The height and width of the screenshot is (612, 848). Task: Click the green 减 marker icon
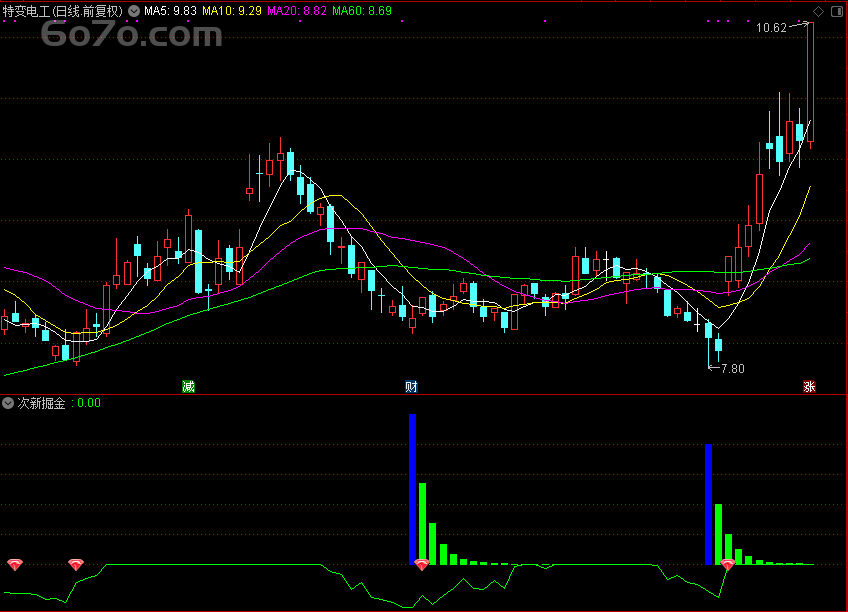pos(188,387)
